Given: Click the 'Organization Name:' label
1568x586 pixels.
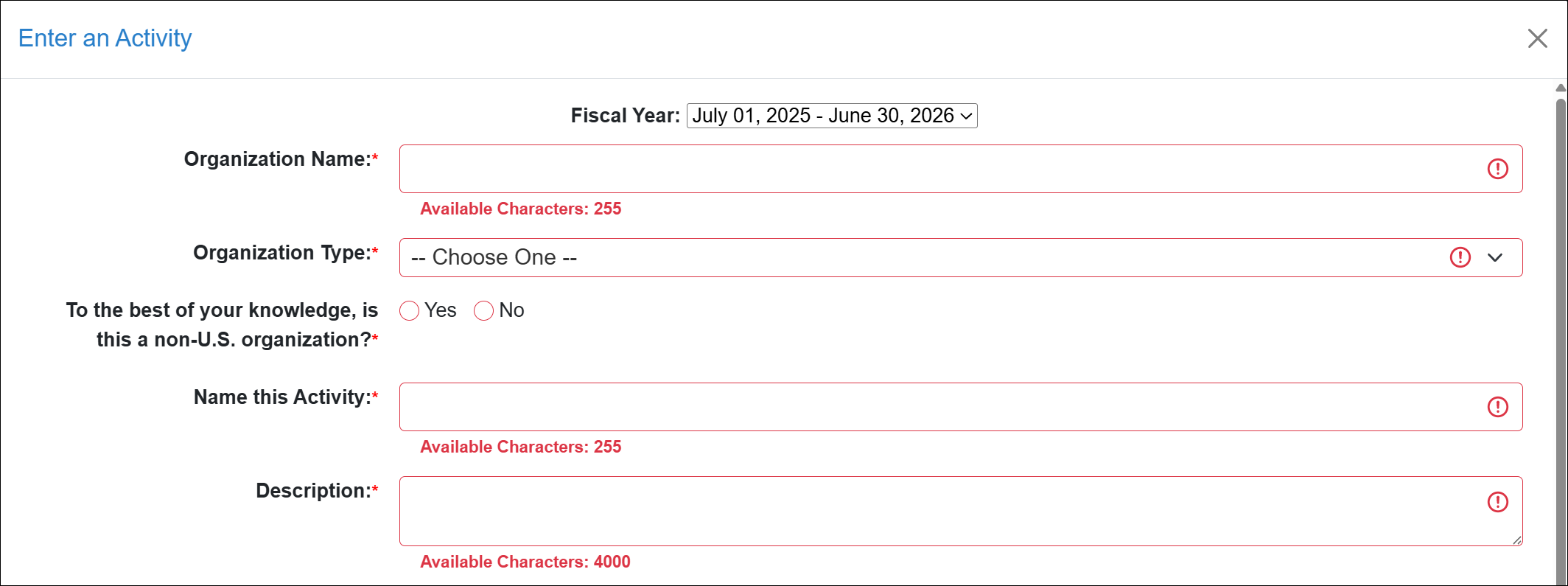Looking at the screenshot, I should pyautogui.click(x=277, y=159).
